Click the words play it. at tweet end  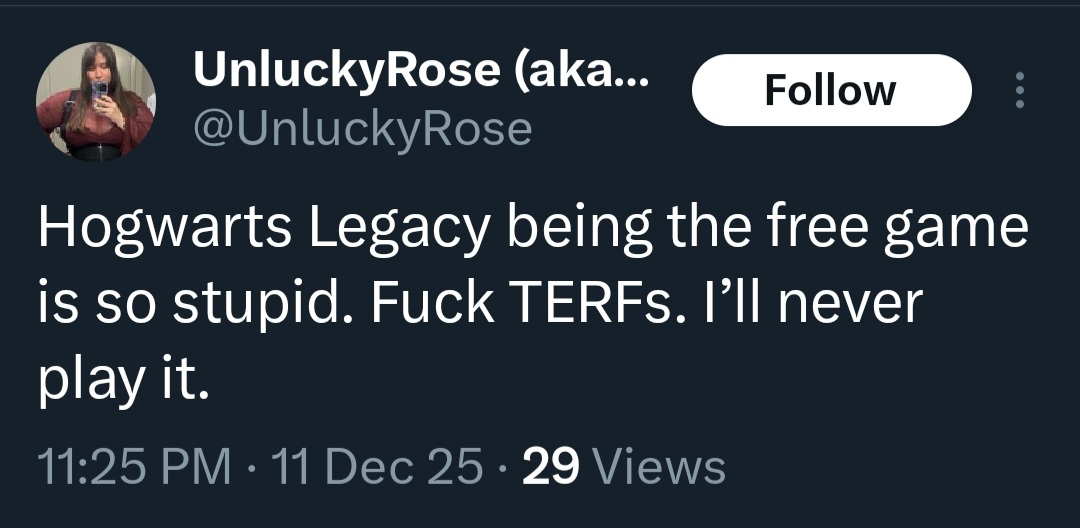[123, 380]
